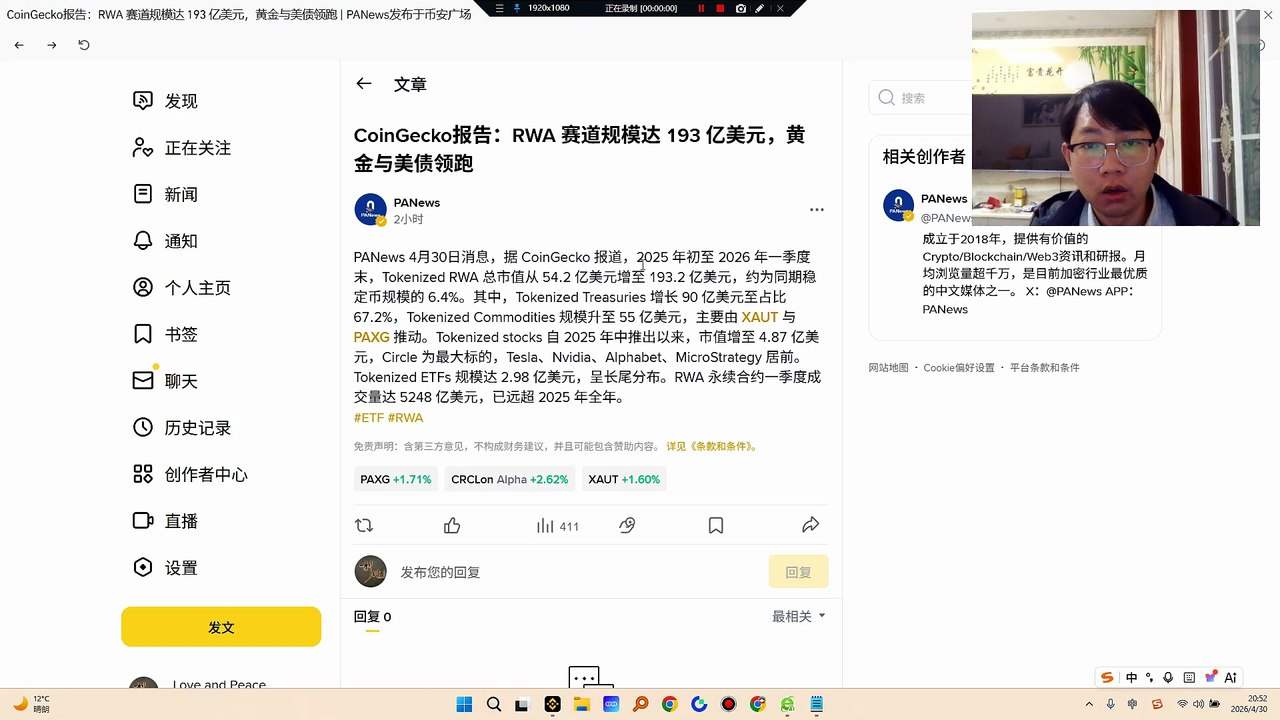Screen dimensions: 1280x720
Task: Open the 发现 (Discover) sidebar item
Action: pos(166,101)
